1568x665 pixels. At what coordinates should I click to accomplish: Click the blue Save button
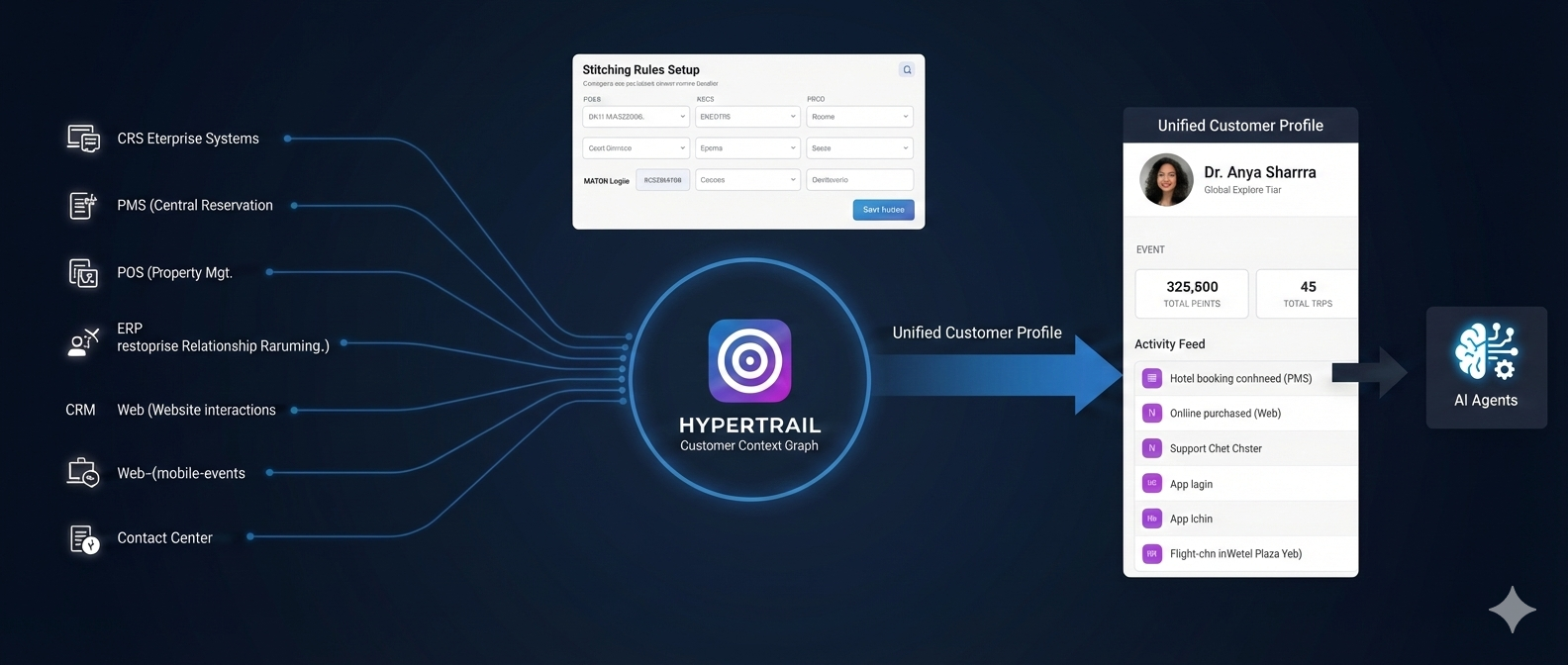(x=883, y=210)
